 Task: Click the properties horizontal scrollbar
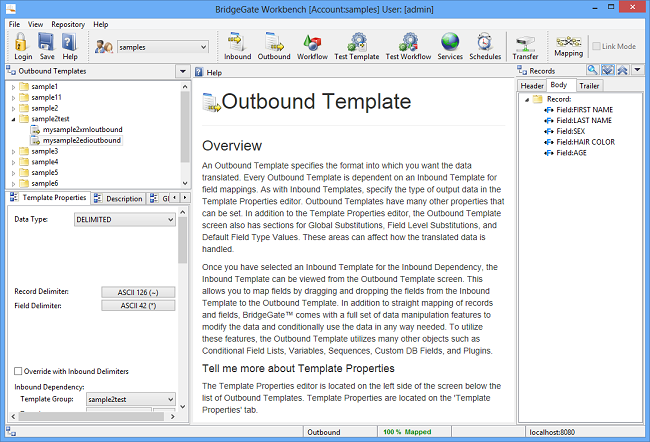pyautogui.click(x=91, y=416)
